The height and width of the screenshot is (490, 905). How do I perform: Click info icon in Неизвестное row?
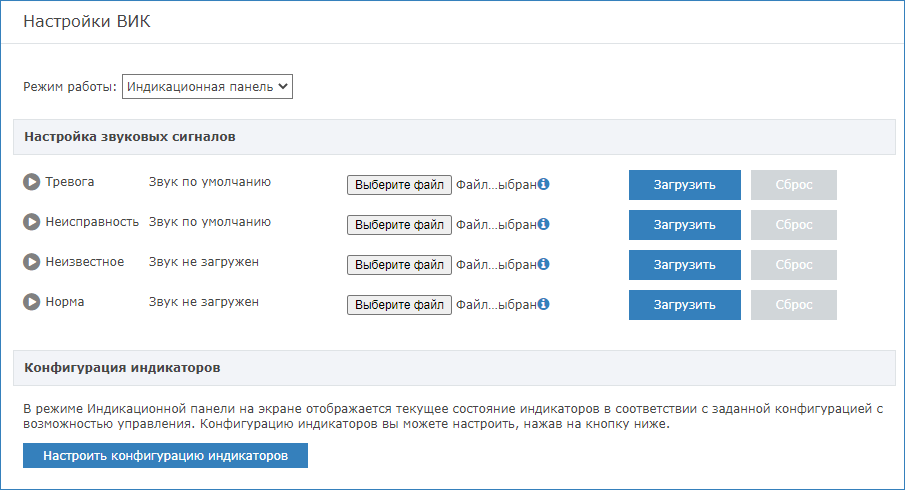point(544,265)
